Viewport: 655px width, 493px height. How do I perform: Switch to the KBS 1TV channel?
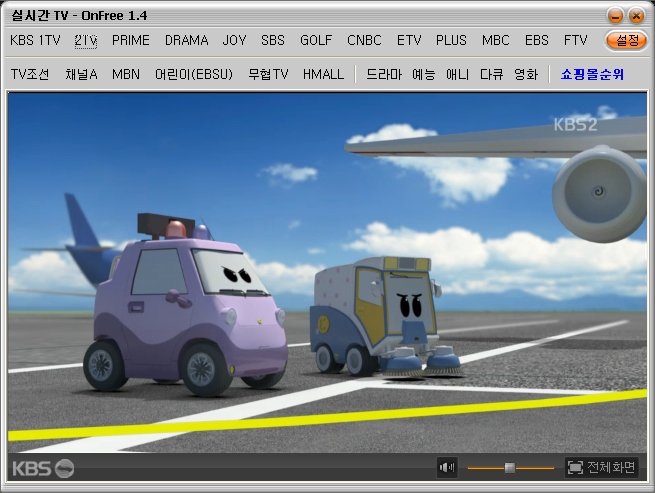pyautogui.click(x=36, y=41)
